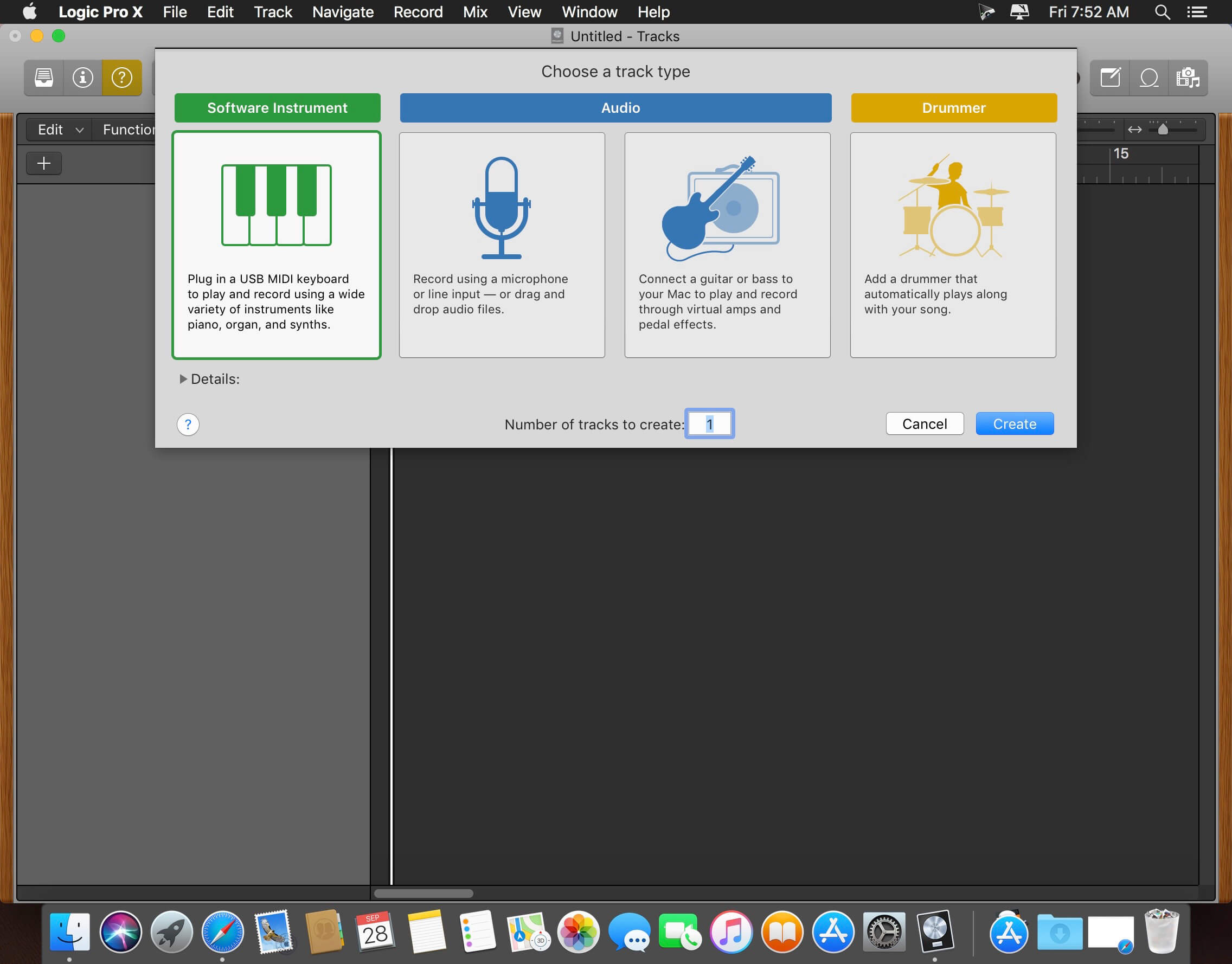Click the Create button

coord(1014,423)
